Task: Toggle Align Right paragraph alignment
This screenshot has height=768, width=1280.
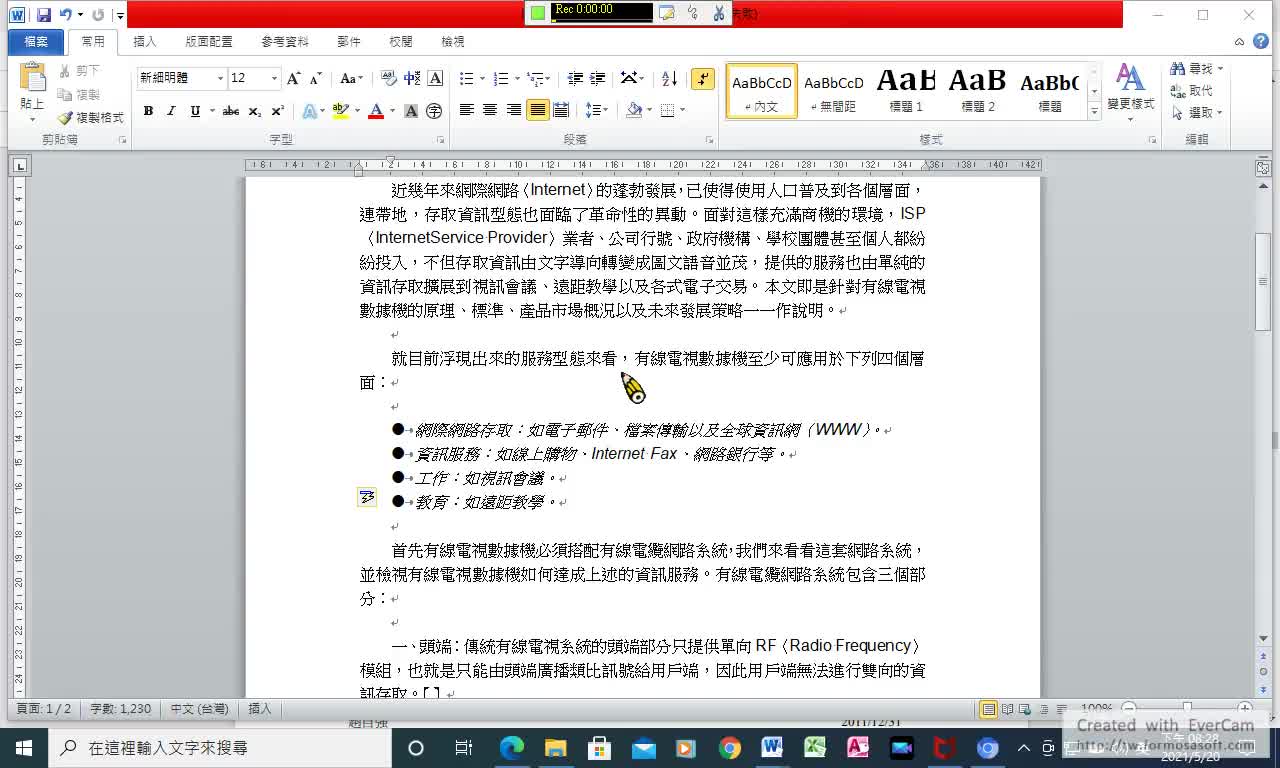Action: point(514,110)
